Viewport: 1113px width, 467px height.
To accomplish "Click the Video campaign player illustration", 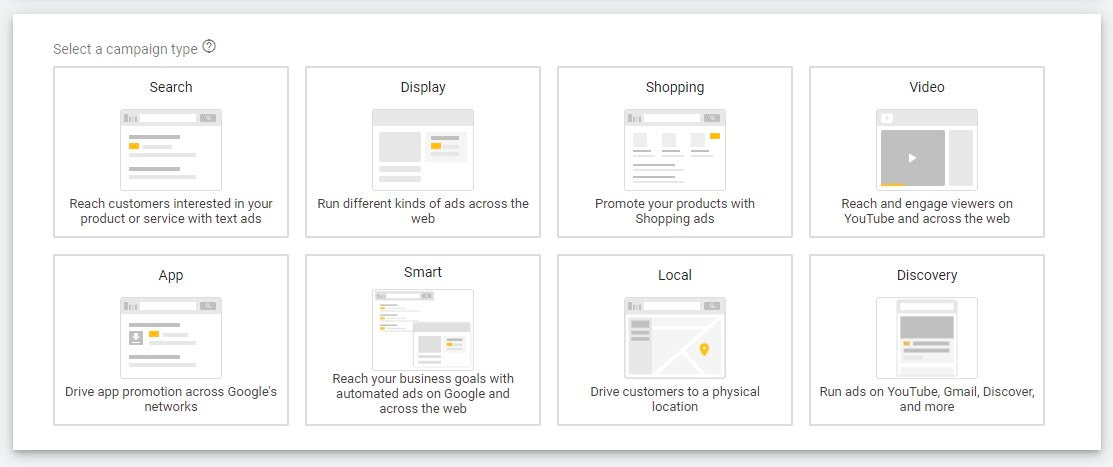I will pyautogui.click(x=926, y=149).
